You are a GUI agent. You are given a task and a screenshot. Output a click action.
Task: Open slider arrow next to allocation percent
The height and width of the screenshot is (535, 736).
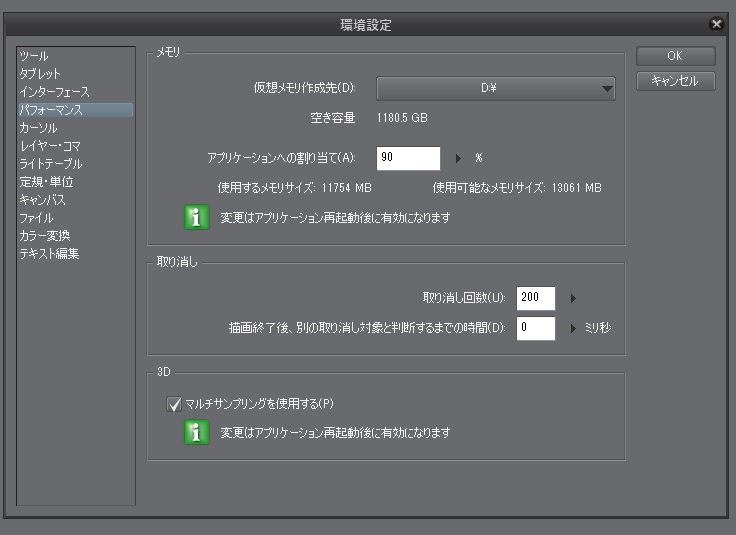(458, 159)
